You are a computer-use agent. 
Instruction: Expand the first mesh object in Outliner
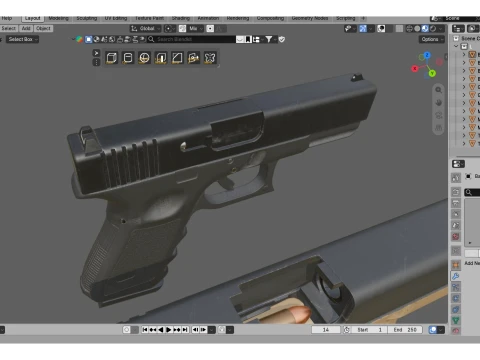(x=464, y=54)
